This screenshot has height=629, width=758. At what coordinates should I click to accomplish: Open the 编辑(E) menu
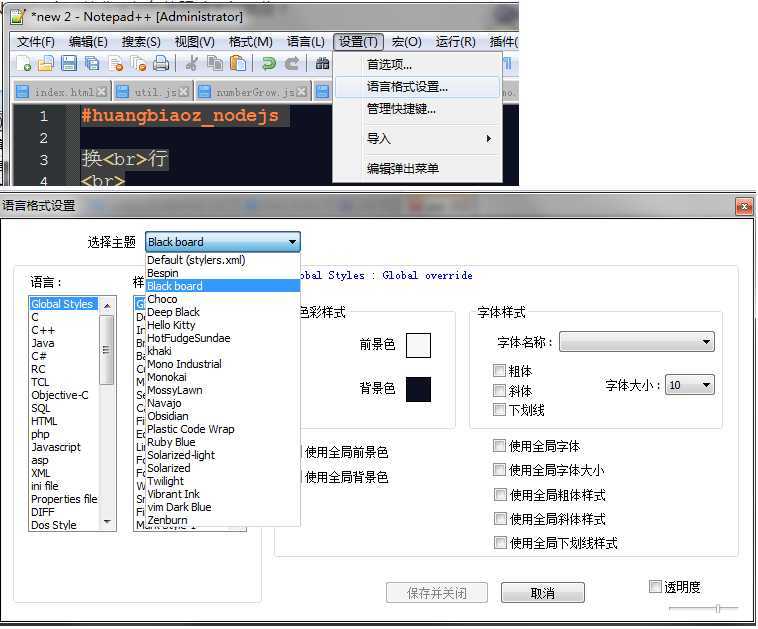[88, 42]
